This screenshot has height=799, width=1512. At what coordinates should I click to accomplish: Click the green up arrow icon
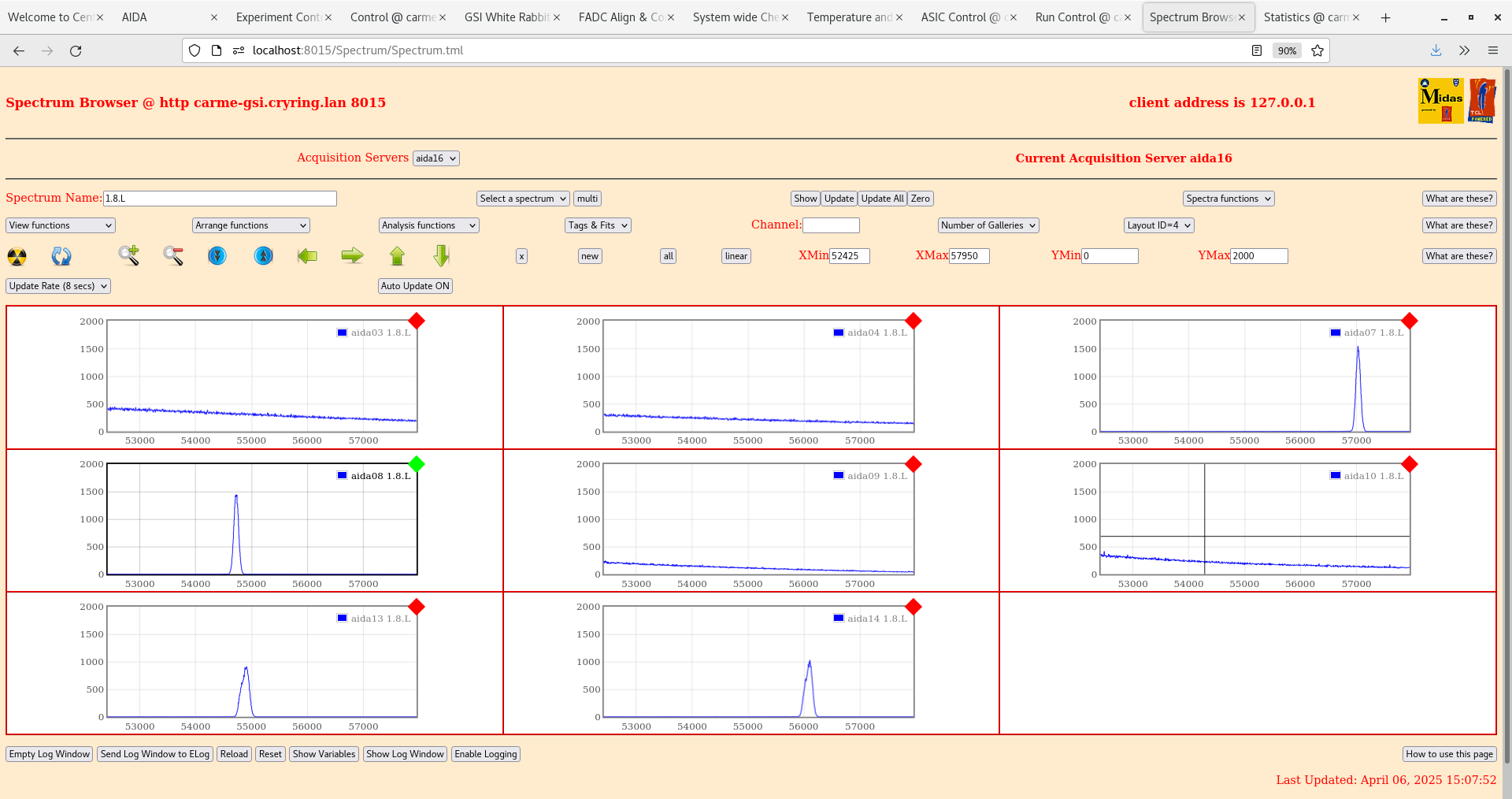397,255
